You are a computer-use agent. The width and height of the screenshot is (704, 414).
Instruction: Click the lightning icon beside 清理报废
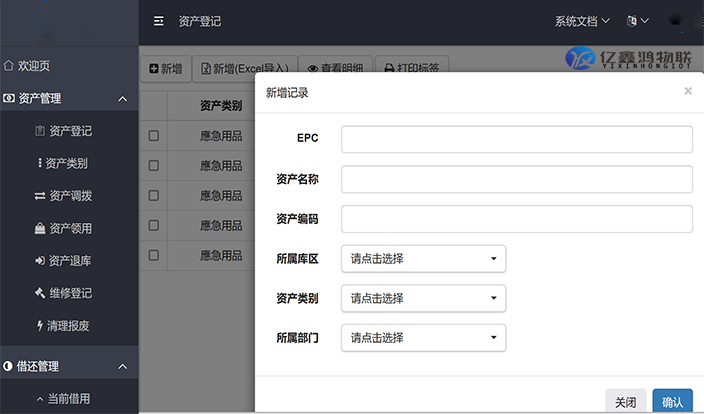40,326
